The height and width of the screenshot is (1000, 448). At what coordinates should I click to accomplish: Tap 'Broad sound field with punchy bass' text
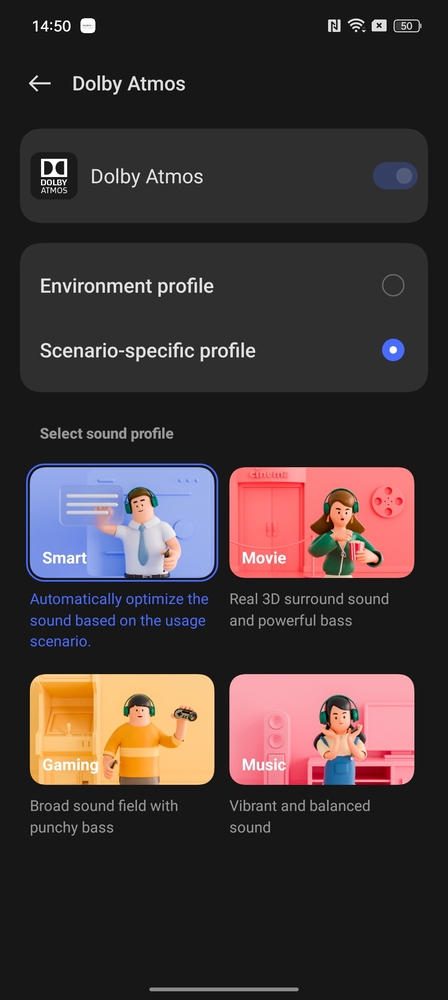click(x=104, y=817)
